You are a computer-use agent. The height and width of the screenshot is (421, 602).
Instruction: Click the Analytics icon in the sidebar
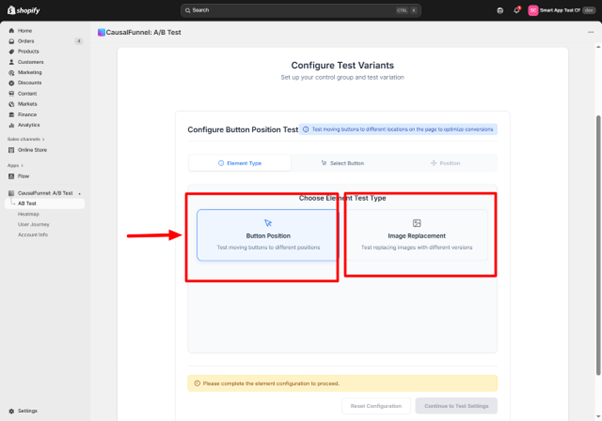click(x=12, y=125)
